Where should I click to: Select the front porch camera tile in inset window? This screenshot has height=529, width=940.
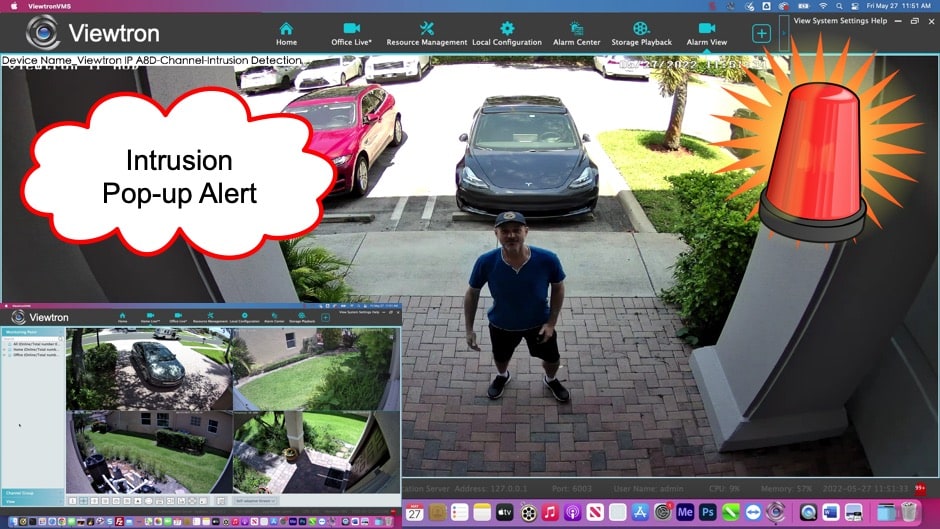point(316,452)
